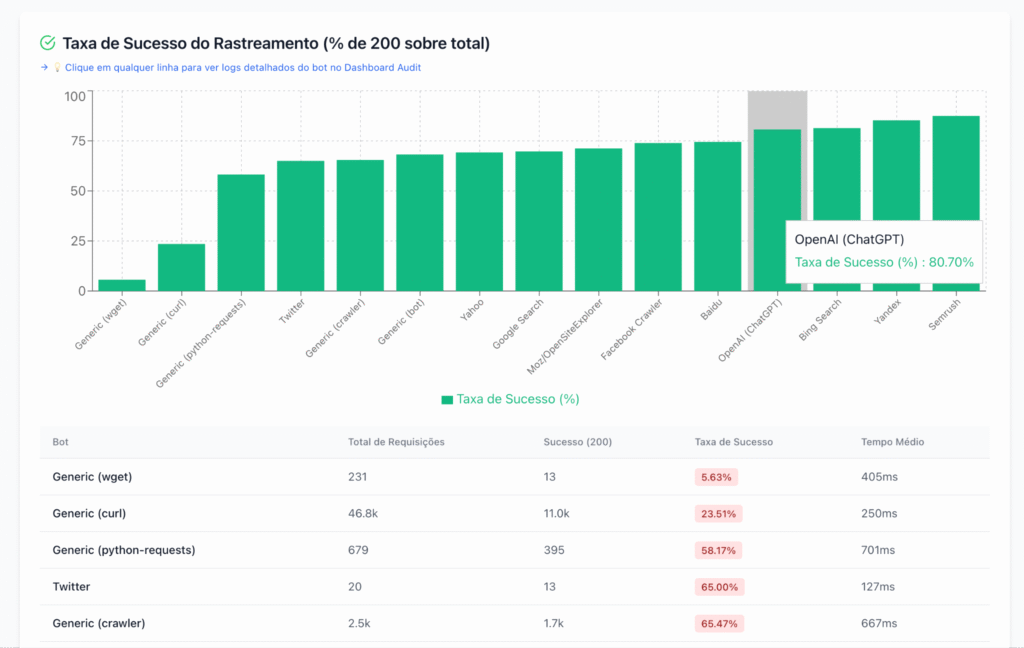Click the Generic (bot) chart bar

[420, 223]
